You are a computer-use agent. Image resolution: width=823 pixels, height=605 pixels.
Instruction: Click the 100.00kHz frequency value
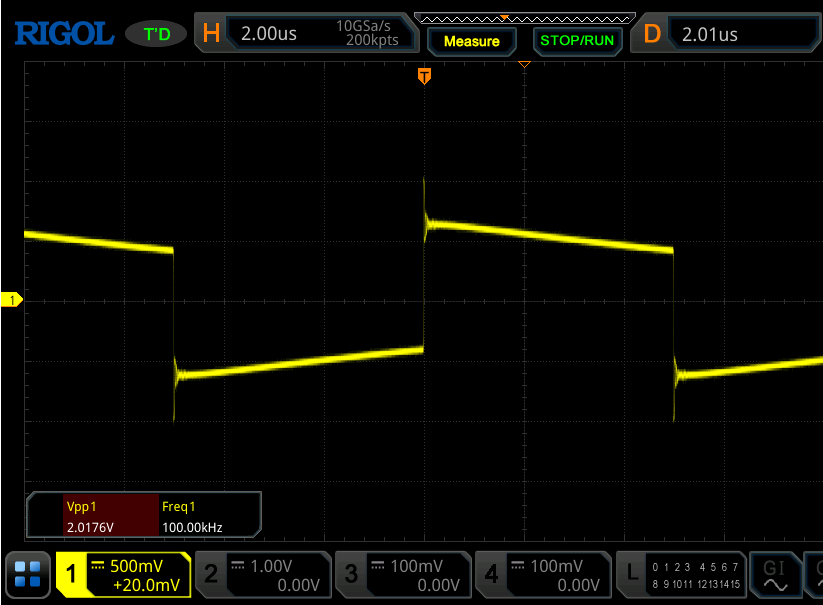tap(192, 527)
